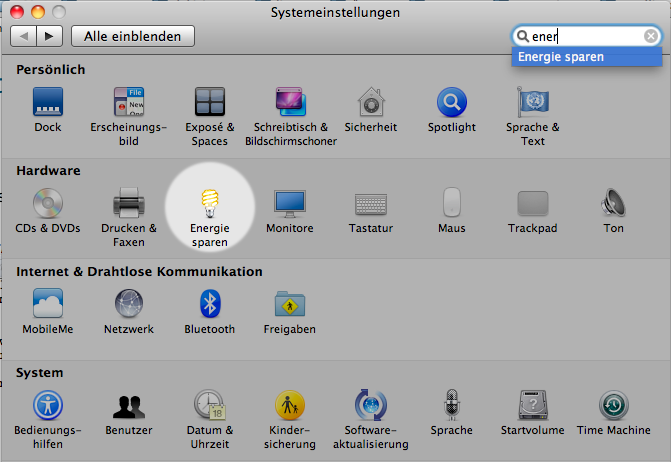Go forward with the right arrow button
This screenshot has width=671, height=462.
pos(49,36)
